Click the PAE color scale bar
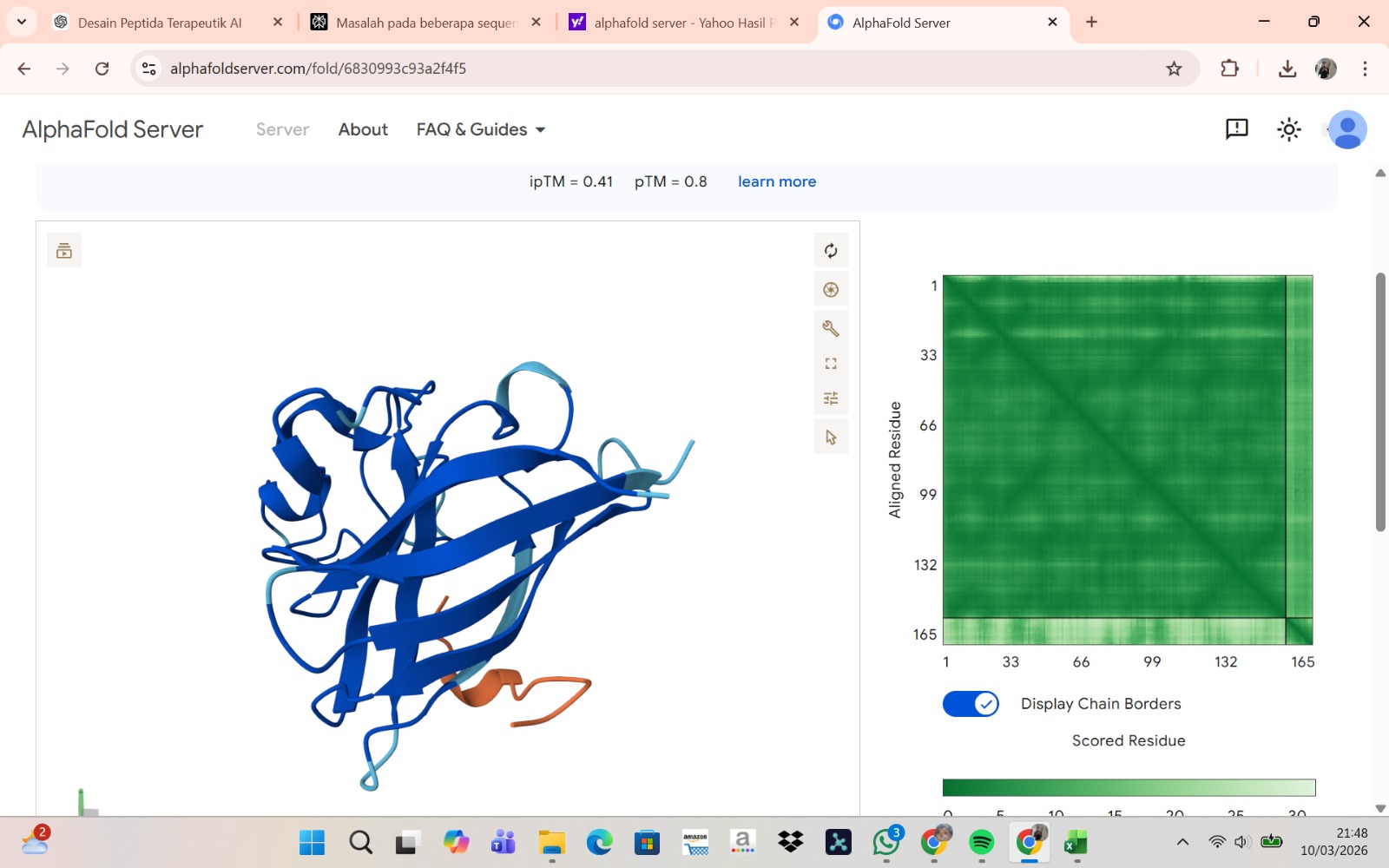The width and height of the screenshot is (1389, 868). 1129,787
